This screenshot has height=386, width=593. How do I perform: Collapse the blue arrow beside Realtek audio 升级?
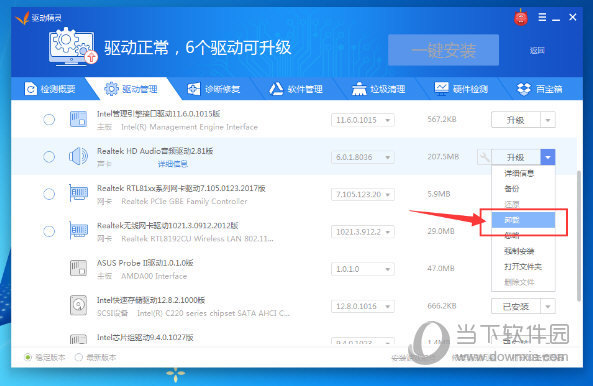(x=548, y=157)
